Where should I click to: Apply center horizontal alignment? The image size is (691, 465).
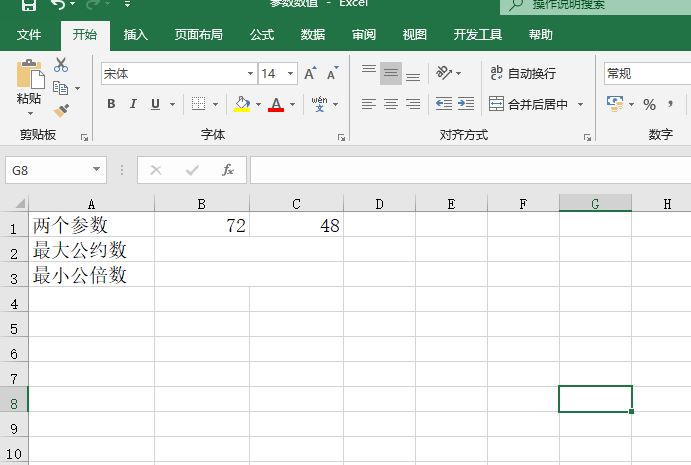(390, 104)
